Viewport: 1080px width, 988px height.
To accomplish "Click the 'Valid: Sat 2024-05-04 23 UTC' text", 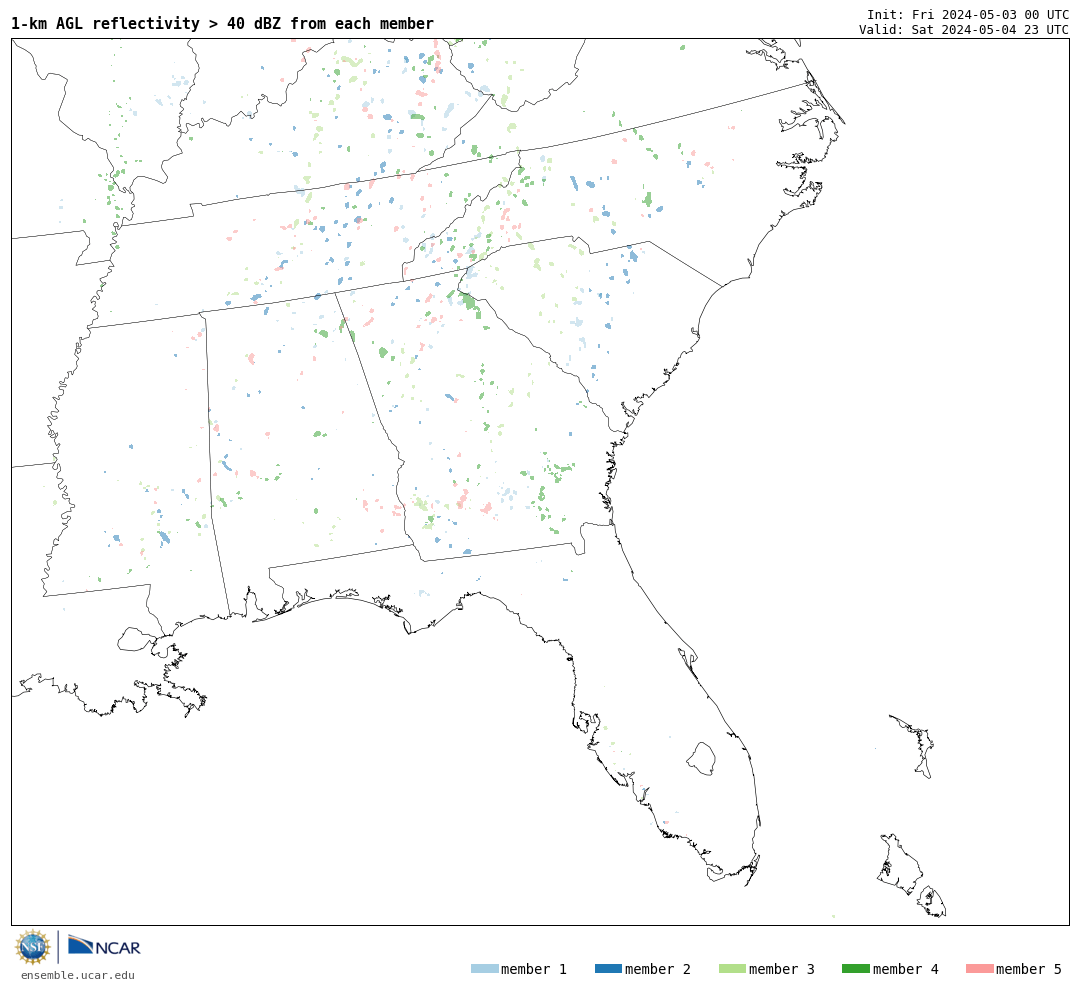I will tap(964, 30).
